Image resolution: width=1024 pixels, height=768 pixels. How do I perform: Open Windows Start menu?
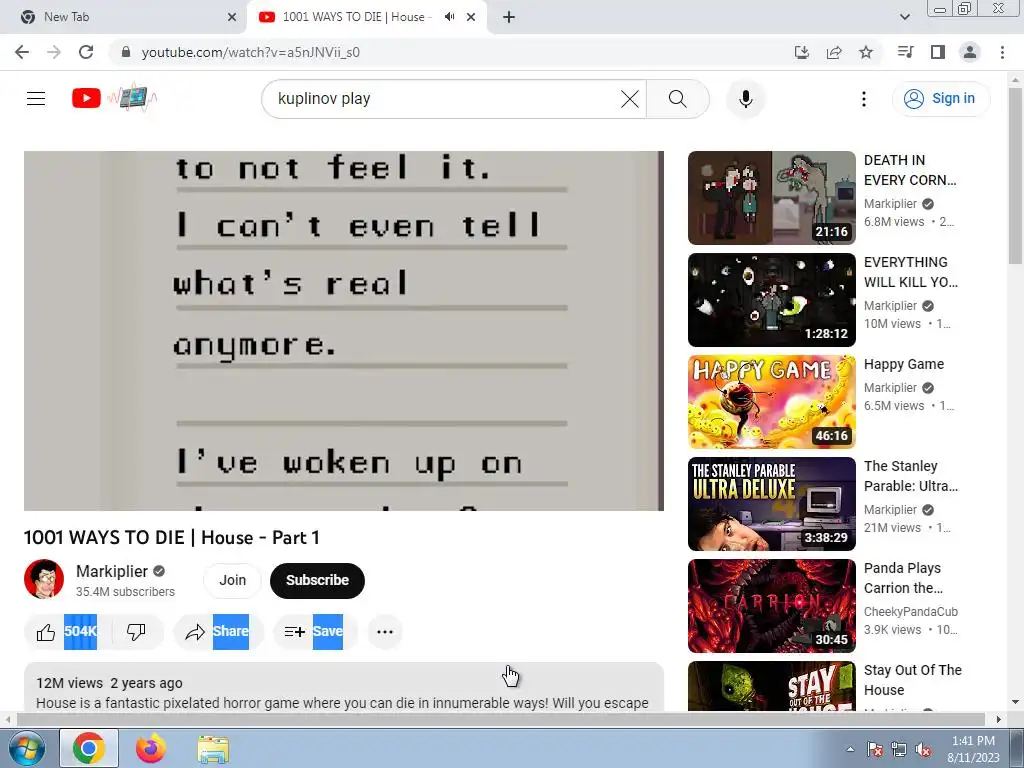(27, 748)
